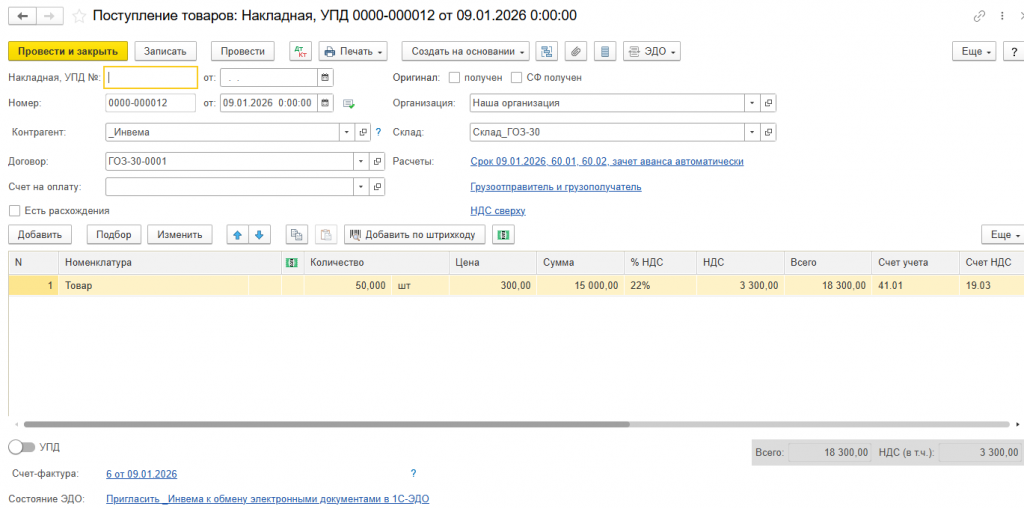Image resolution: width=1024 pixels, height=509 pixels.
Task: Open the top Еще menu
Action: 974,52
